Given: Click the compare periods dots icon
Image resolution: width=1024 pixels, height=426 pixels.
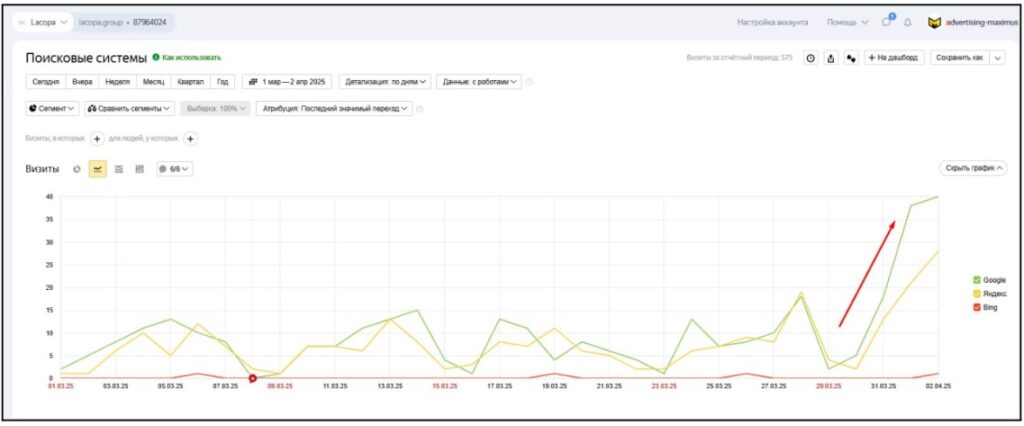Looking at the screenshot, I should [850, 58].
